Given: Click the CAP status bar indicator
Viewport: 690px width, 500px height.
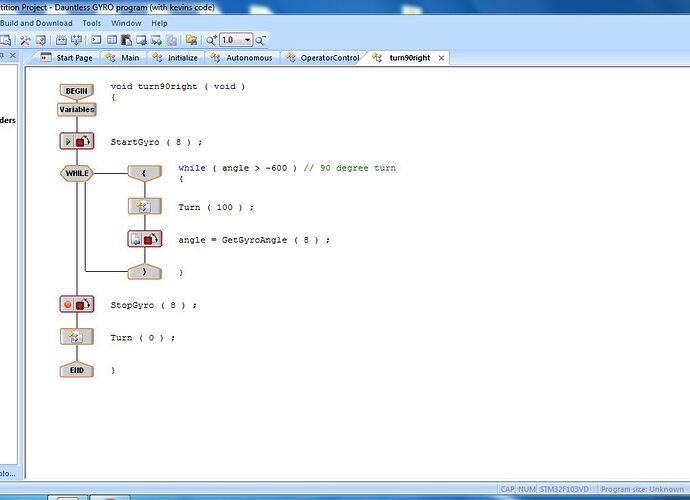Looking at the screenshot, I should point(507,489).
